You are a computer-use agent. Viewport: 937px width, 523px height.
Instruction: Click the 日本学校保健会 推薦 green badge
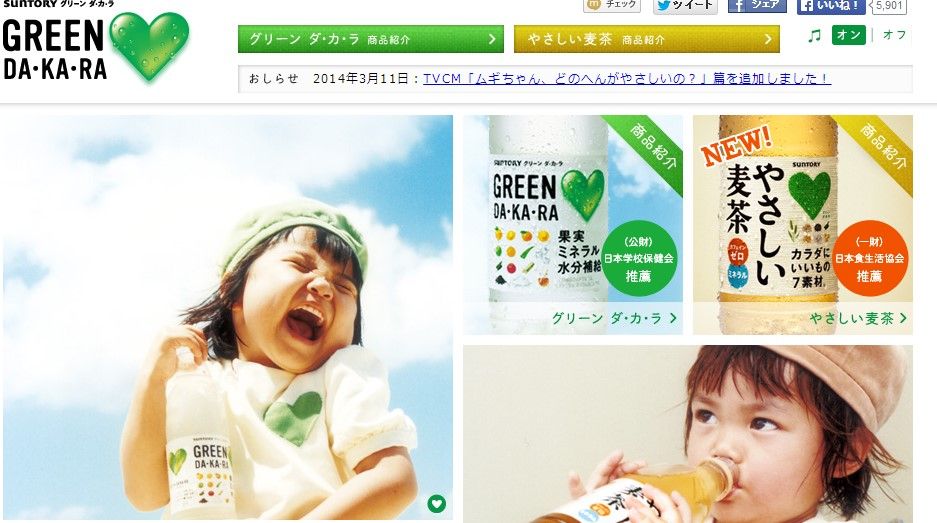[639, 258]
